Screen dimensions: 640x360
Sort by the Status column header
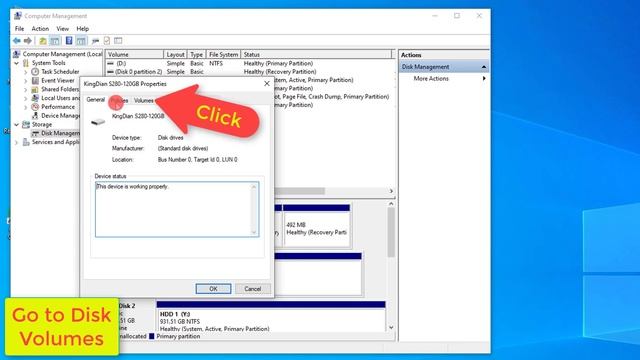[316, 54]
